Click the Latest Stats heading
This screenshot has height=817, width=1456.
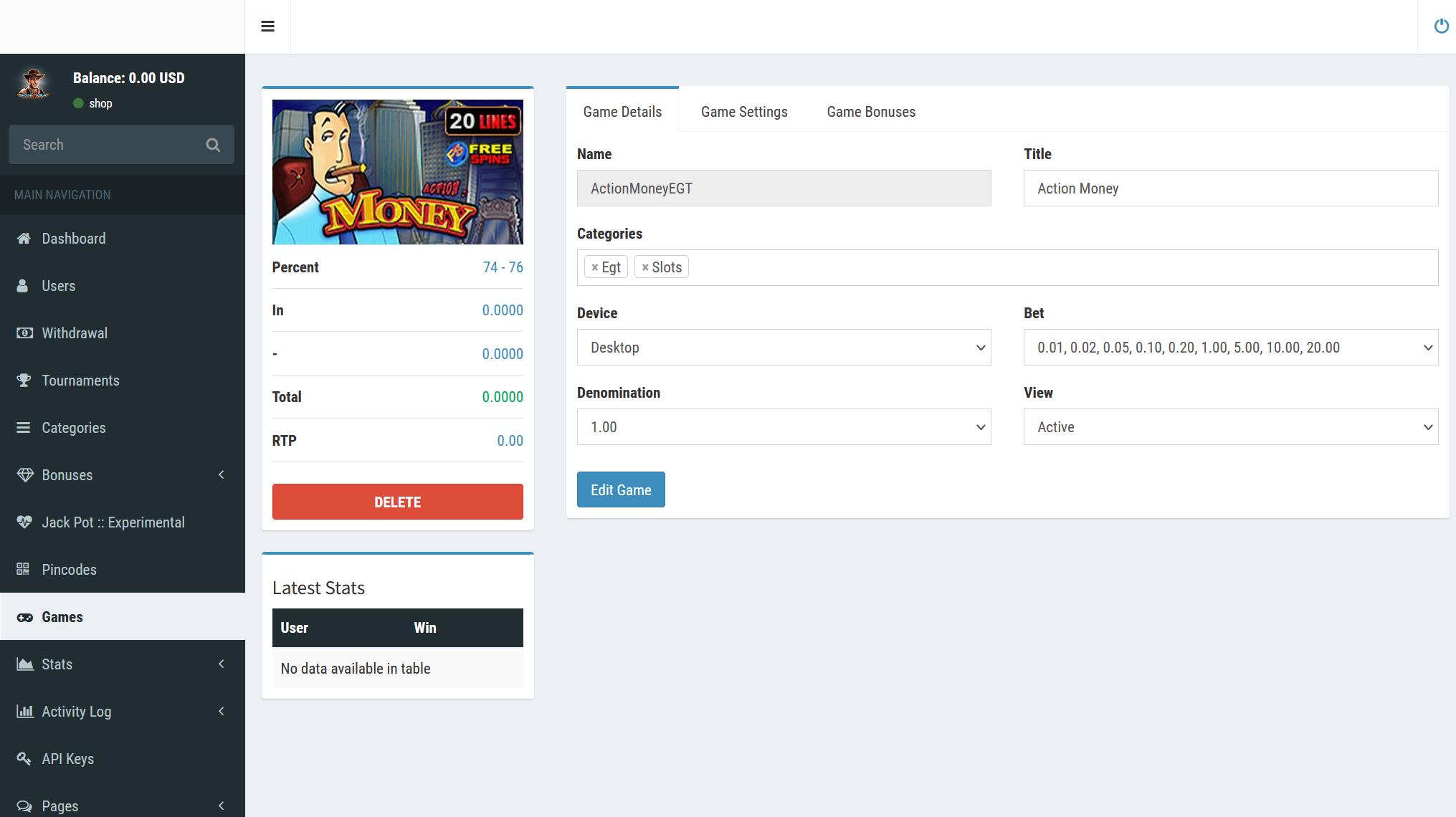[318, 588]
